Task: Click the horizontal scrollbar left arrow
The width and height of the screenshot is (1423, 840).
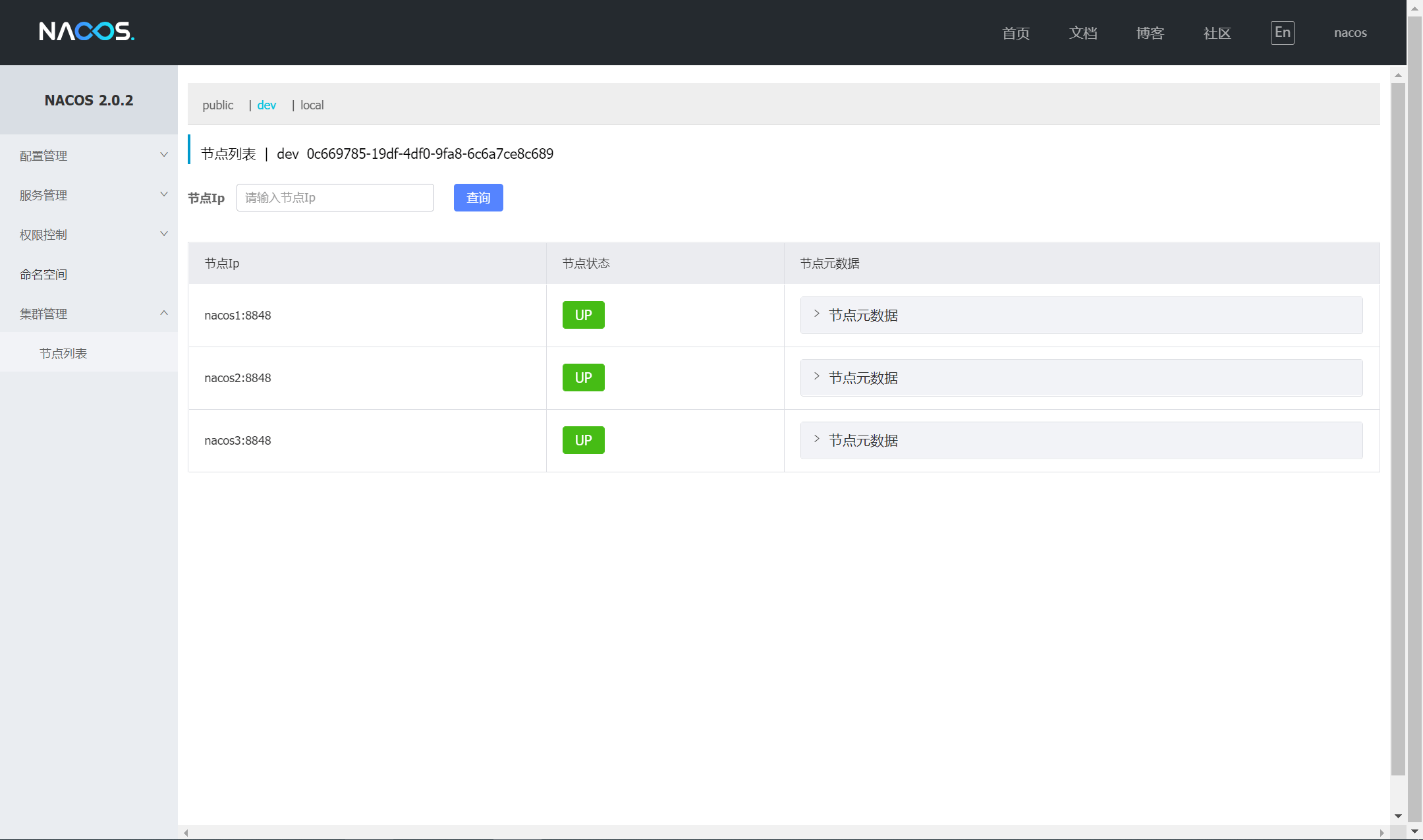Action: click(186, 833)
